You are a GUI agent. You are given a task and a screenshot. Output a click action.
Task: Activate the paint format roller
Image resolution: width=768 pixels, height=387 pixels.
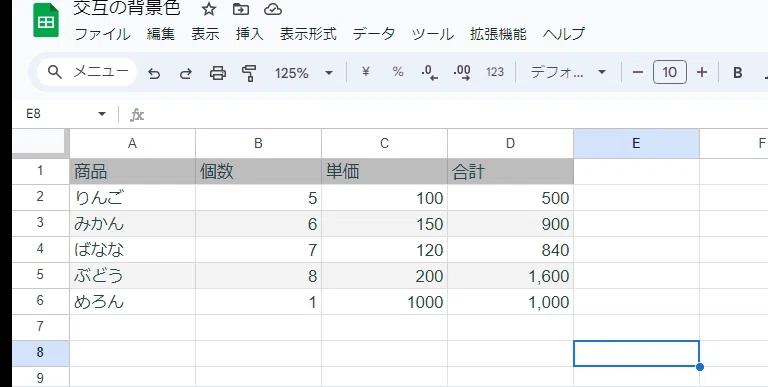tap(249, 73)
